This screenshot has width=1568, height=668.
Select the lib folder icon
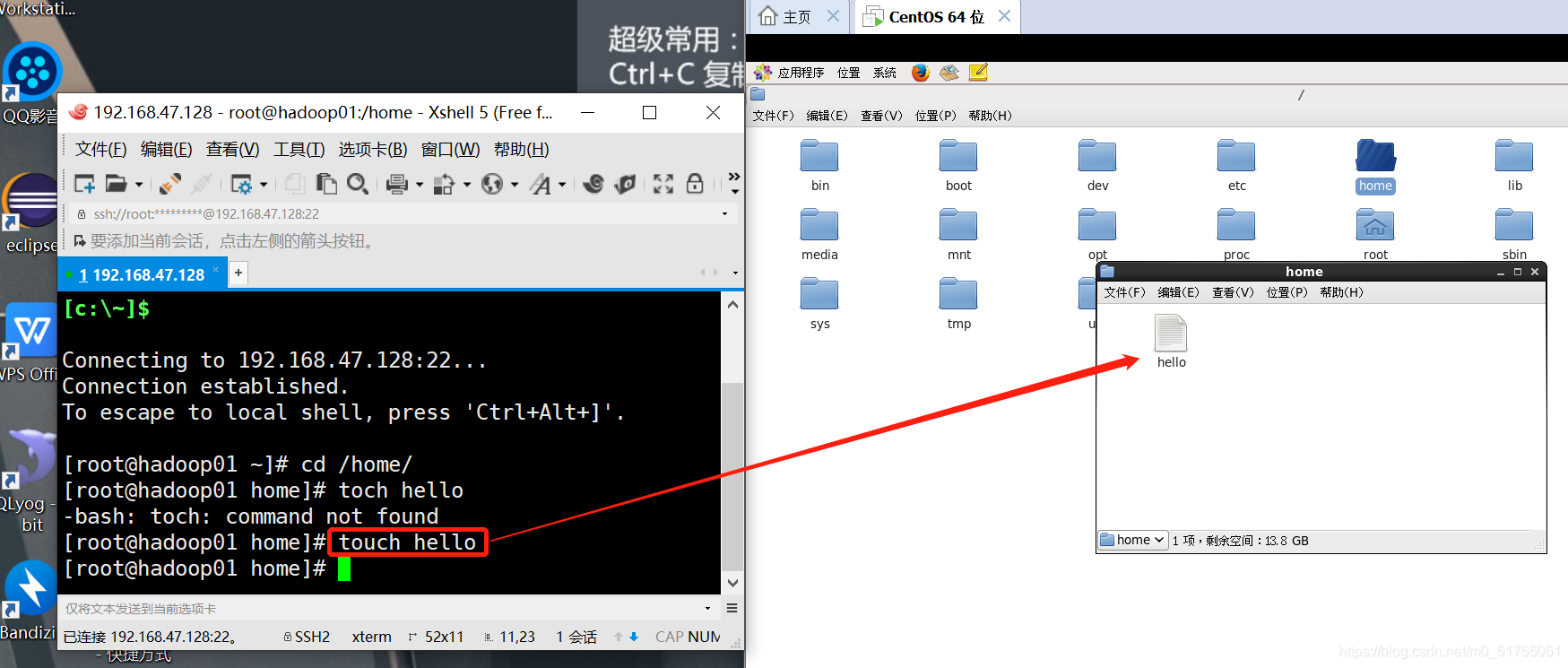[x=1514, y=156]
